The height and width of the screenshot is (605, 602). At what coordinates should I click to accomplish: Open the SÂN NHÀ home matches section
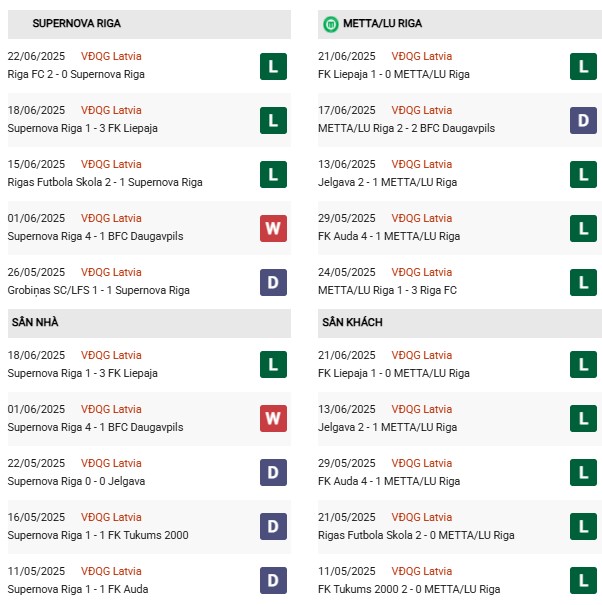coord(35,322)
